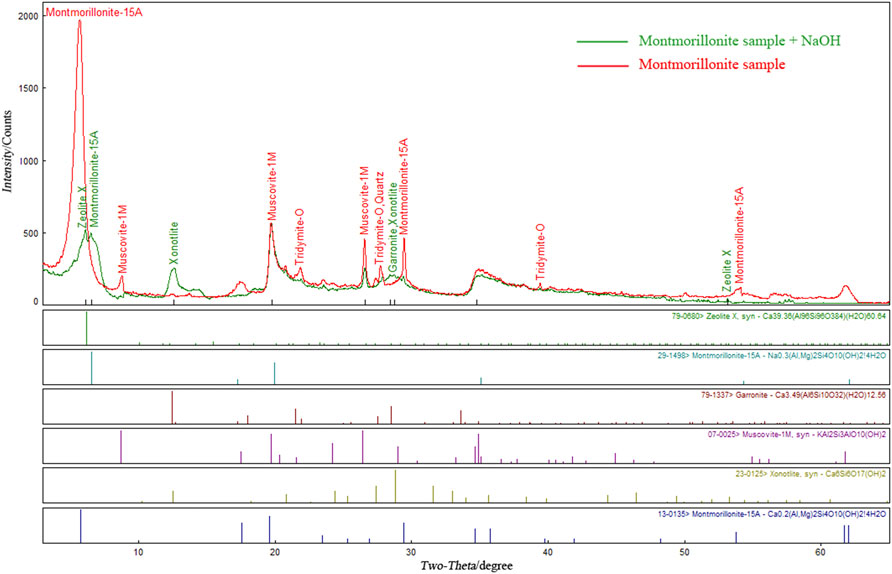Click the 20 tick on the Two-Theta axis
892x574 pixels.
point(275,552)
